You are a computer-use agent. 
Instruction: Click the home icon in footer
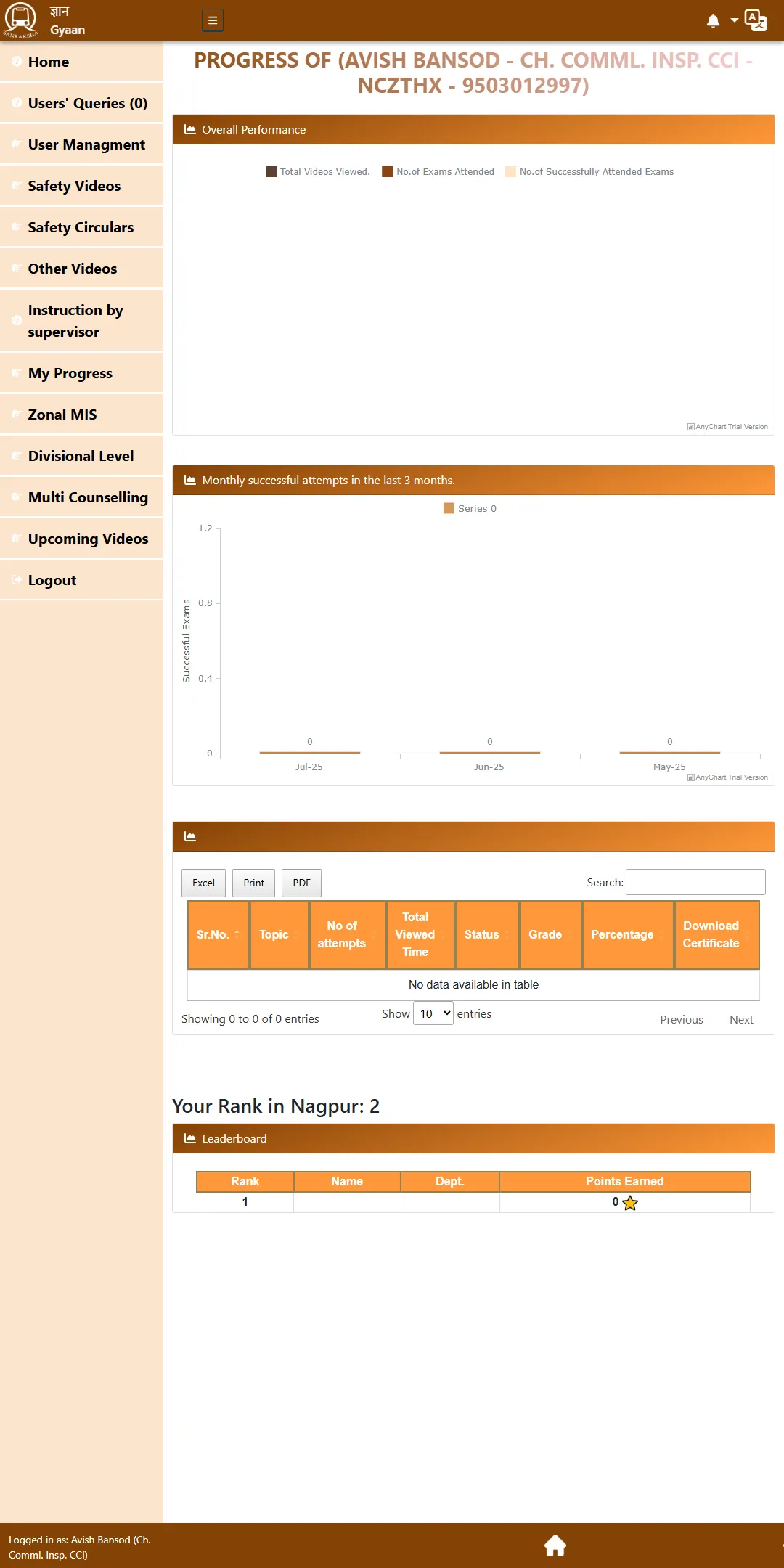(x=555, y=1545)
